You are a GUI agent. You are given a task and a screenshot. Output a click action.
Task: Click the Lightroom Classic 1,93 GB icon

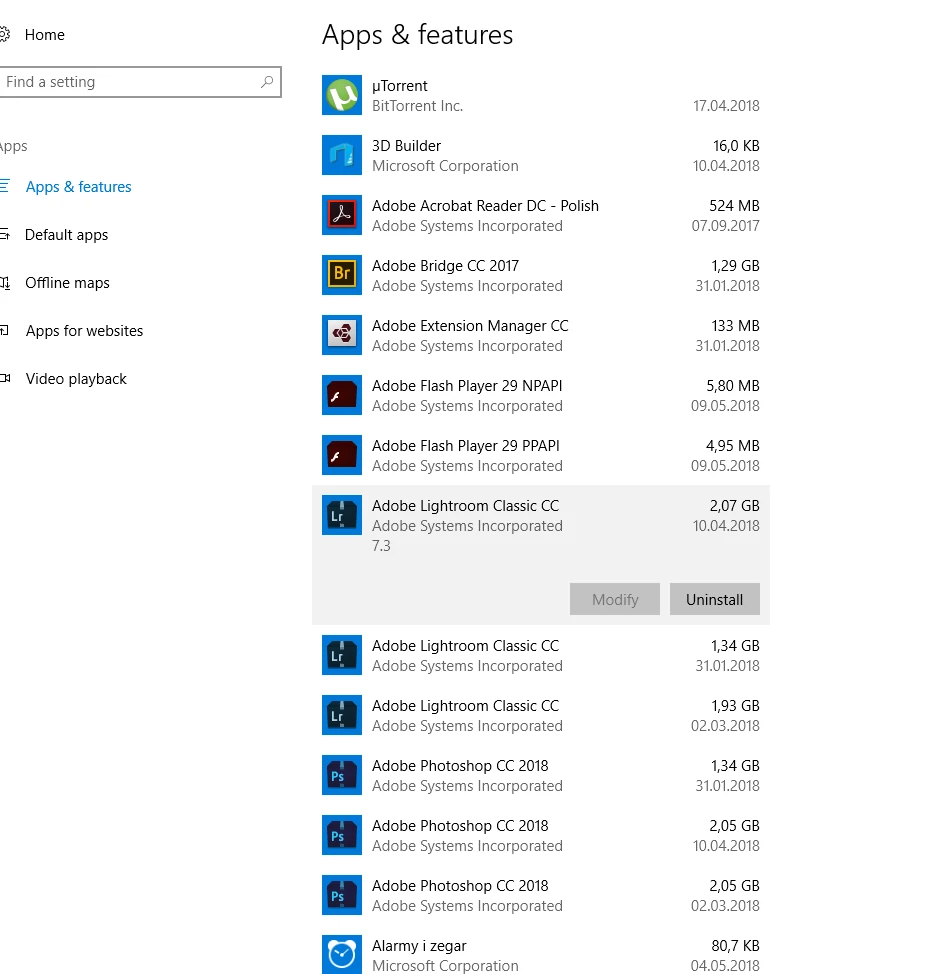[342, 715]
